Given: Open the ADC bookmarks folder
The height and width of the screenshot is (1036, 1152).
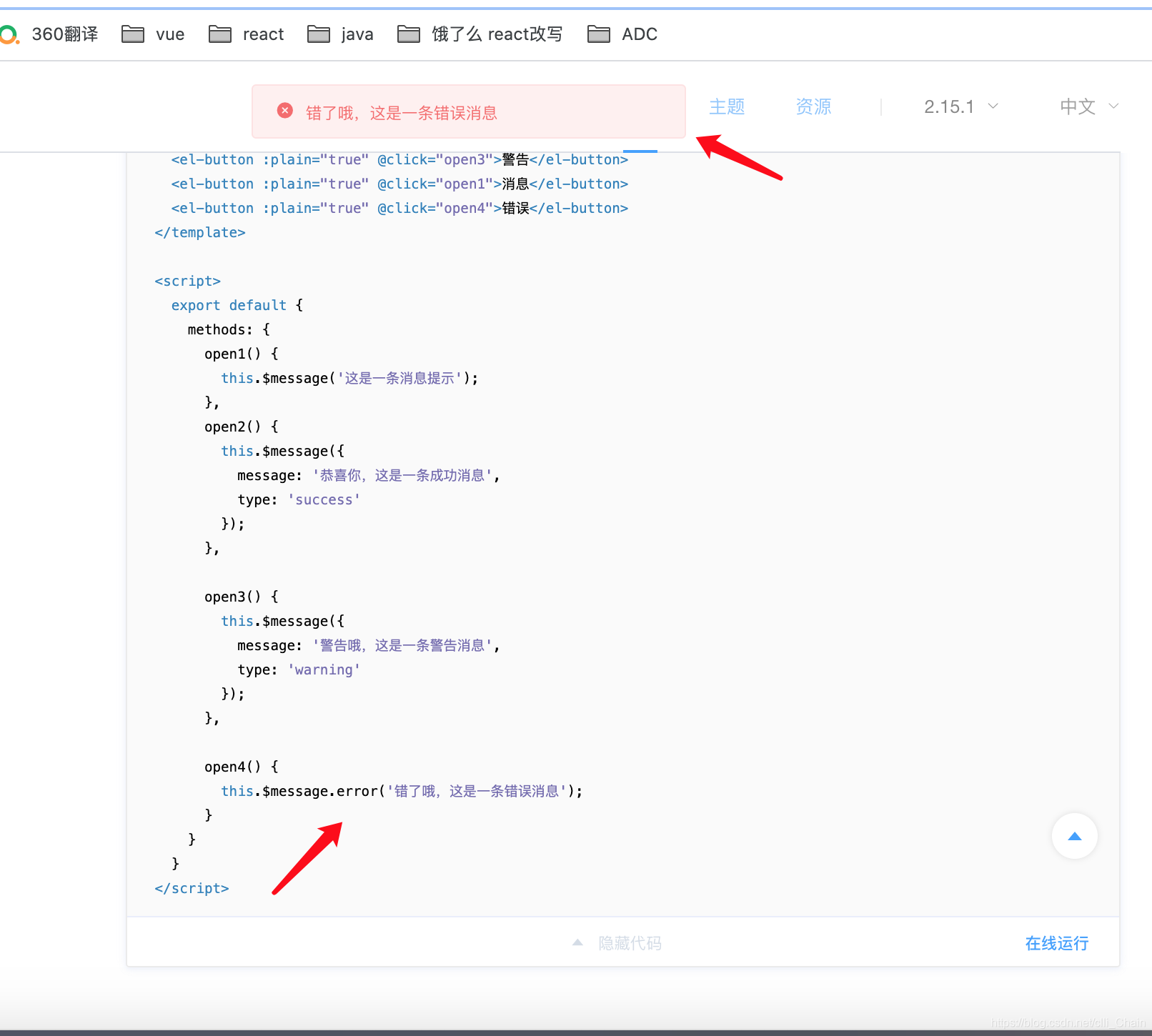Looking at the screenshot, I should pyautogui.click(x=622, y=34).
